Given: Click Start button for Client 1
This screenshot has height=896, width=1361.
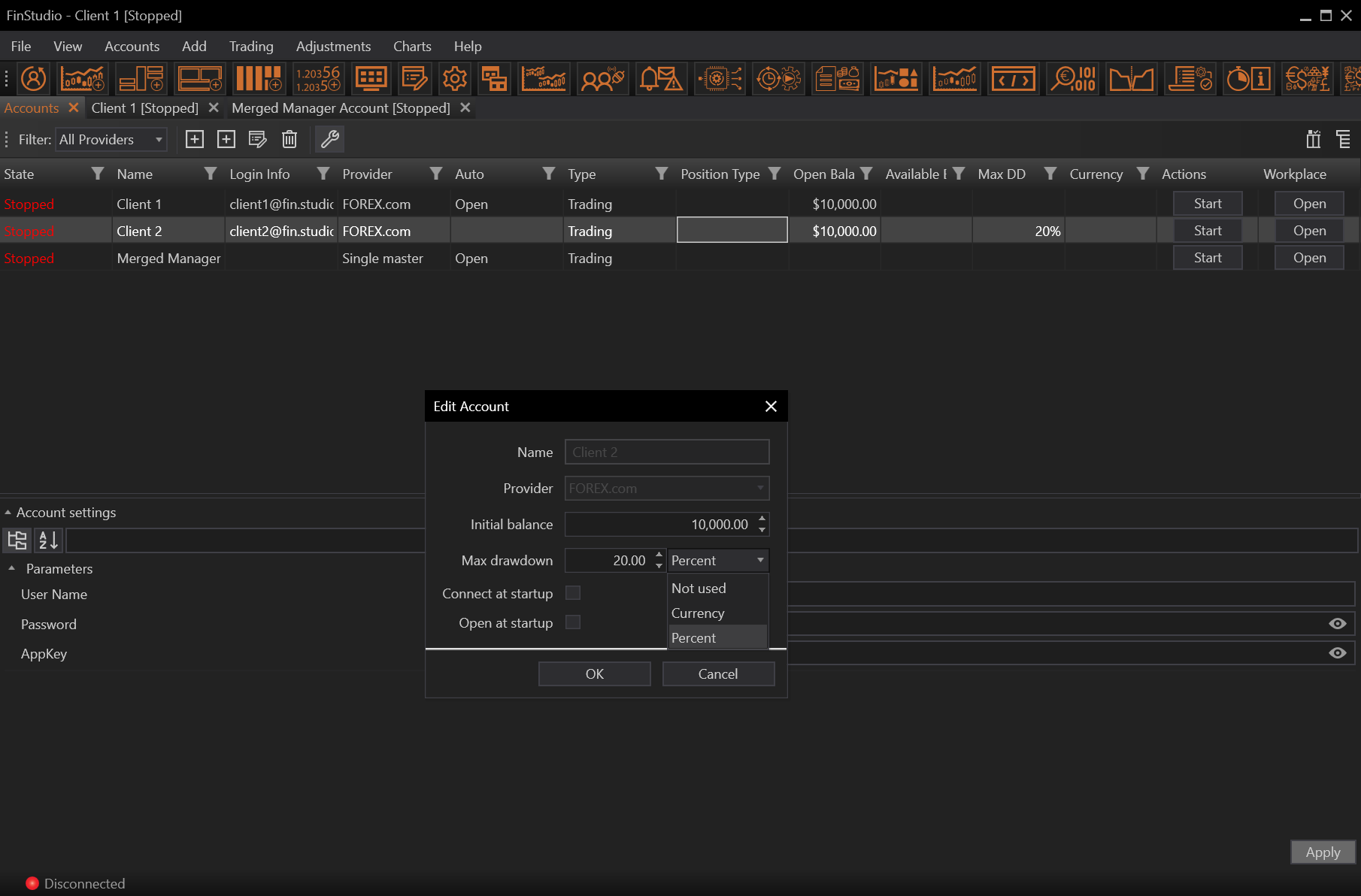Looking at the screenshot, I should coord(1207,204).
